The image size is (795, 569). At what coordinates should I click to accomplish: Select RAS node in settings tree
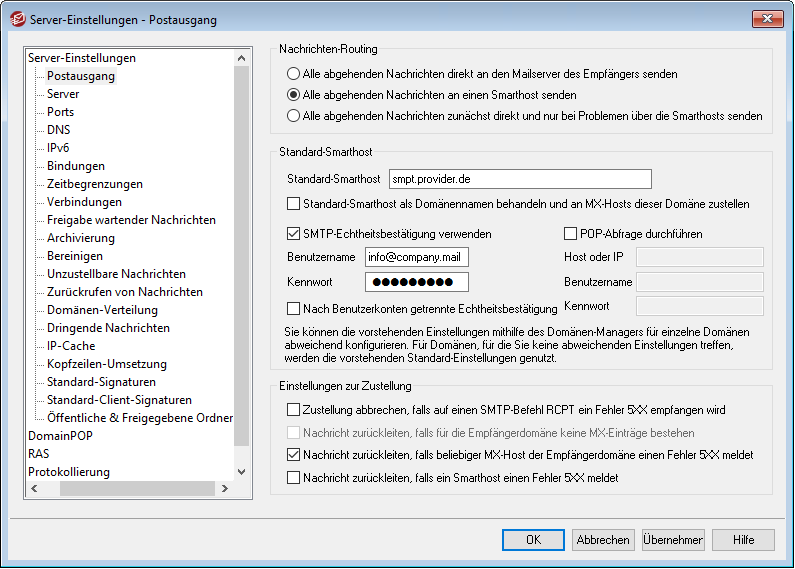click(x=39, y=454)
